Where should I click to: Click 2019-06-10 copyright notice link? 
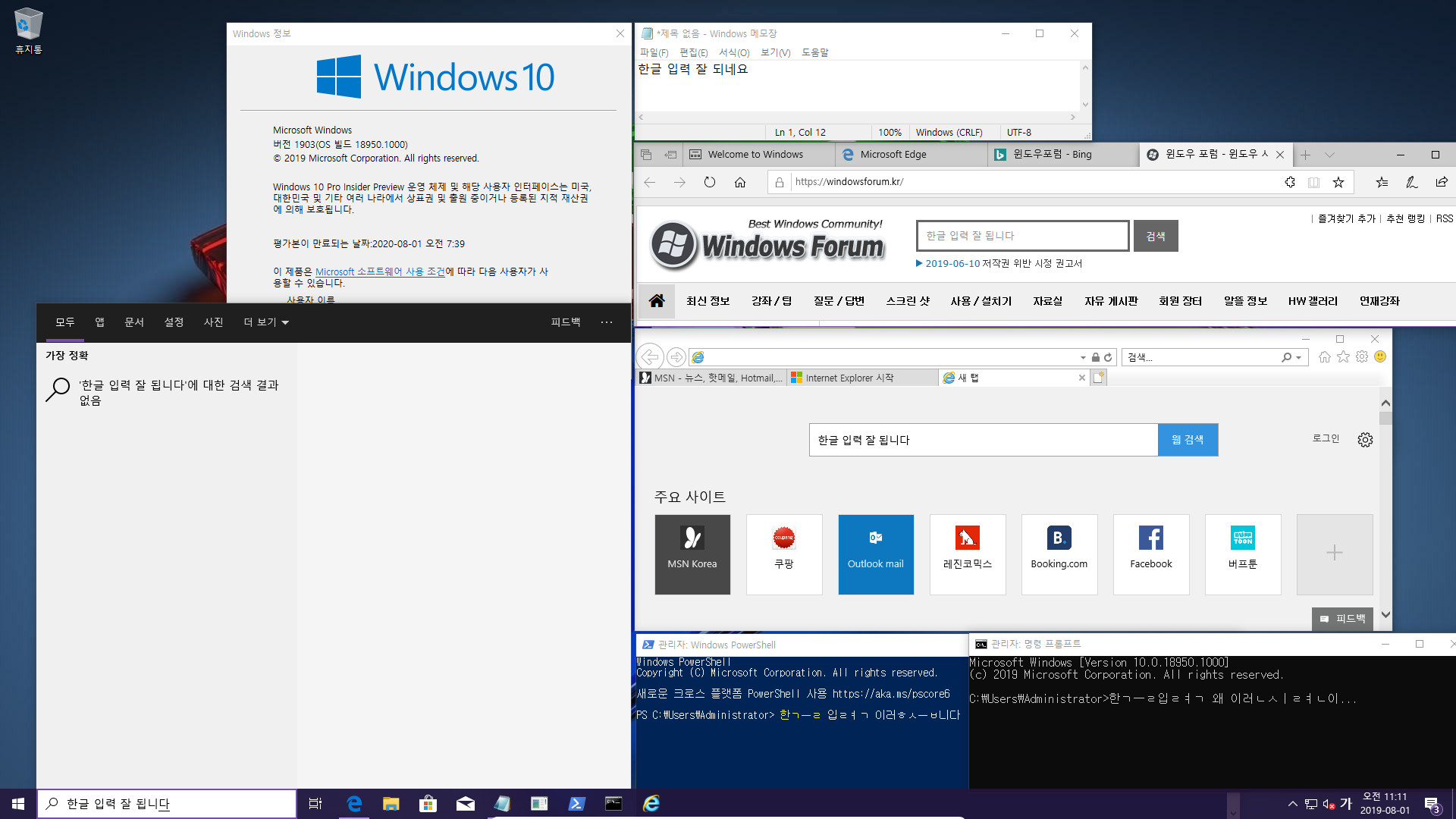tap(999, 263)
